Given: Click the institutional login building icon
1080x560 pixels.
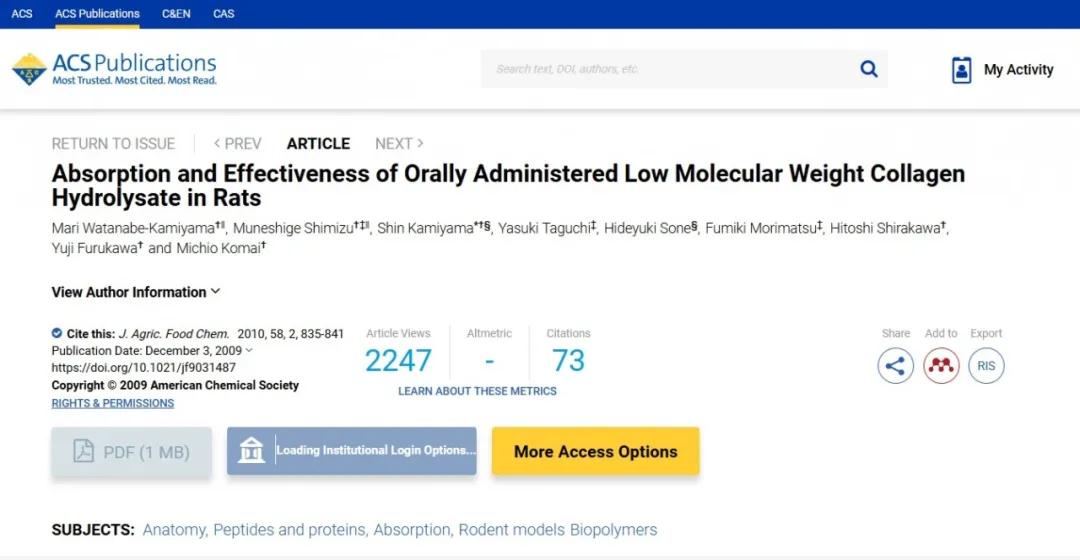Looking at the screenshot, I should (x=251, y=451).
